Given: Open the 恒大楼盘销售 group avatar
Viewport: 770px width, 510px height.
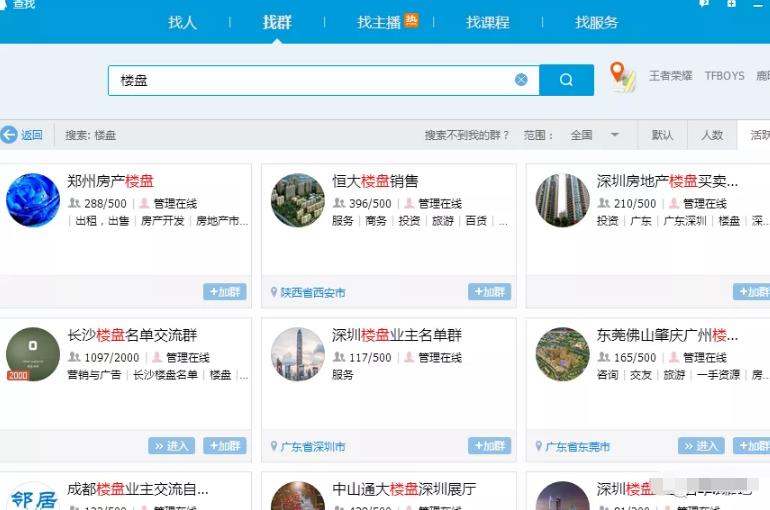Looking at the screenshot, I should click(298, 200).
